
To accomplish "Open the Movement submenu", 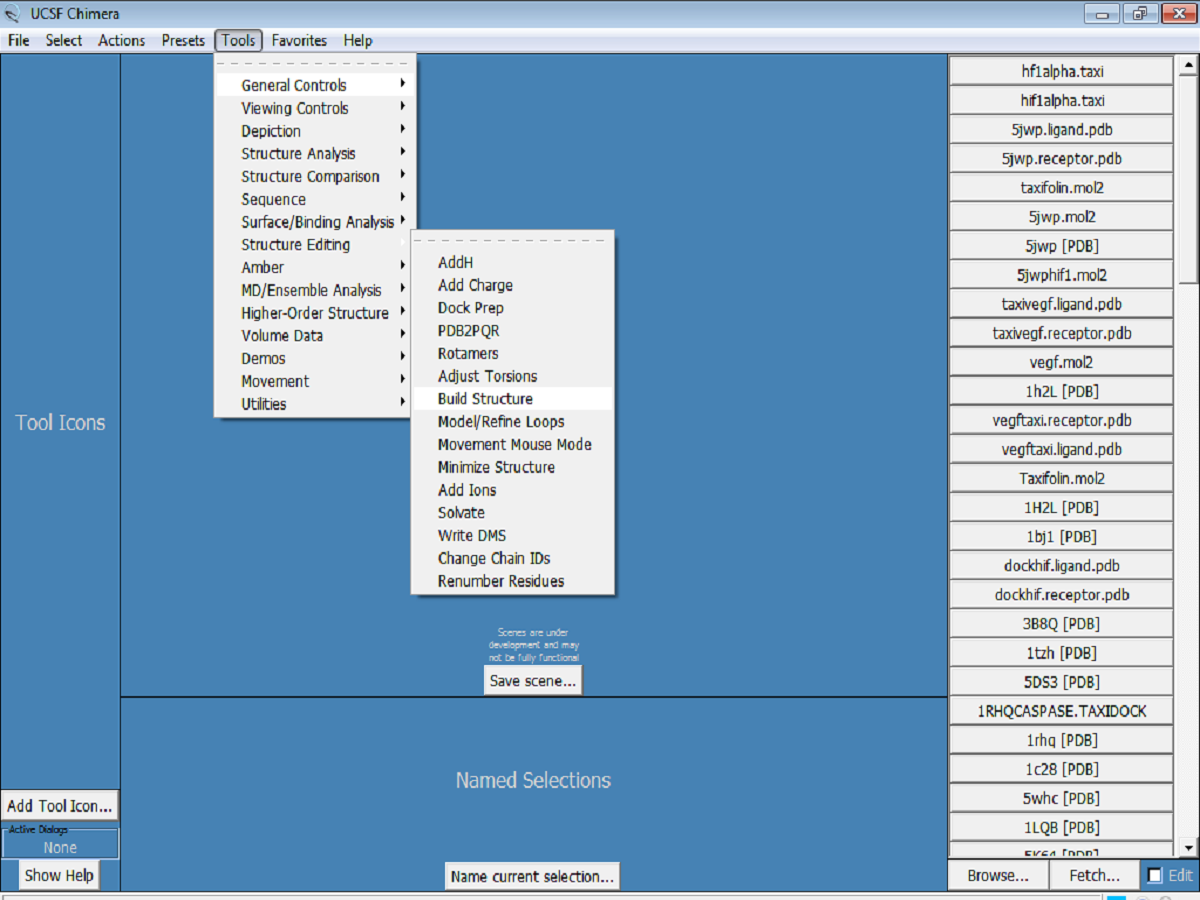I will point(315,381).
